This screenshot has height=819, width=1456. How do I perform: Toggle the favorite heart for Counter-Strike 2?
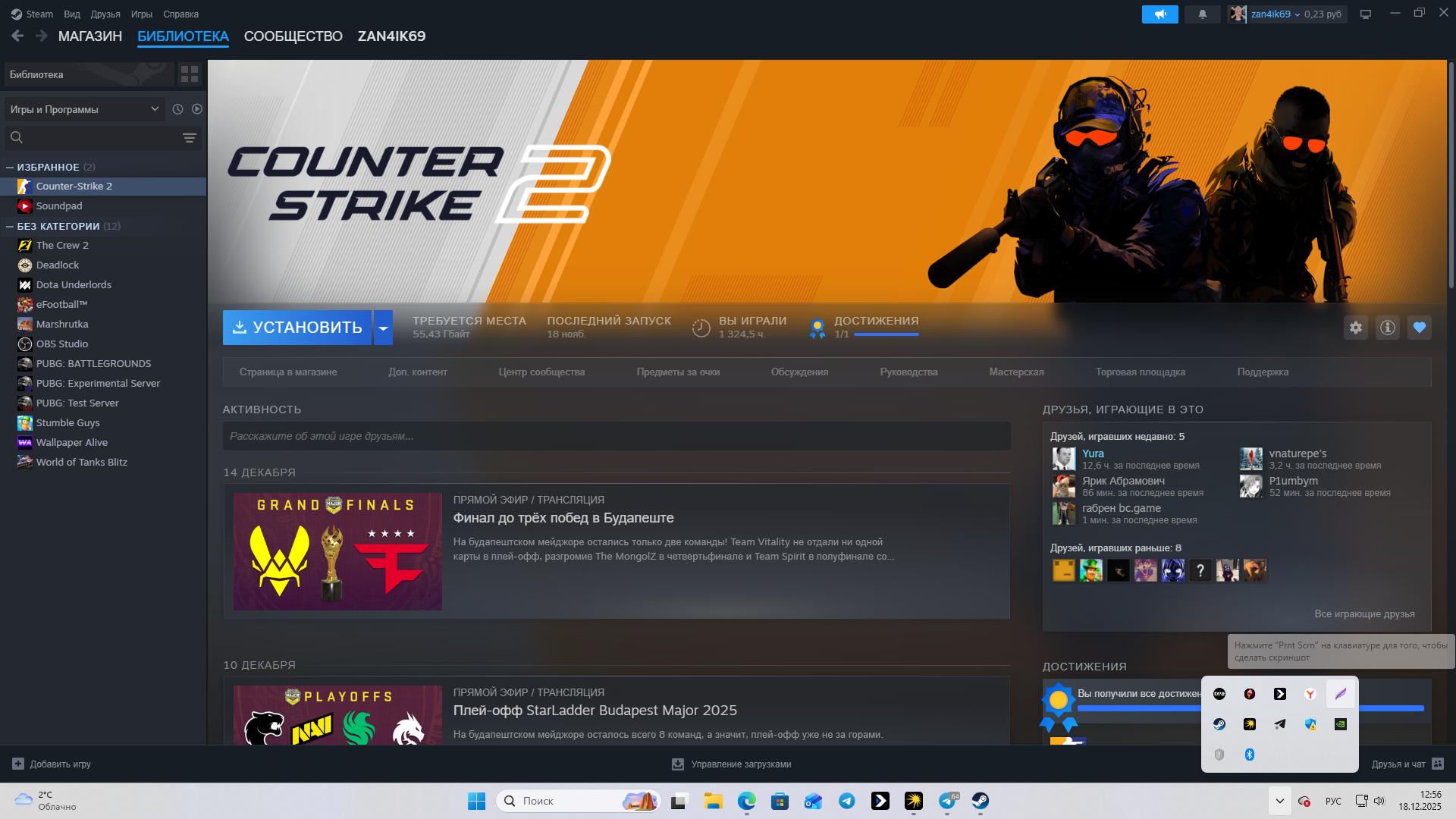click(1419, 328)
